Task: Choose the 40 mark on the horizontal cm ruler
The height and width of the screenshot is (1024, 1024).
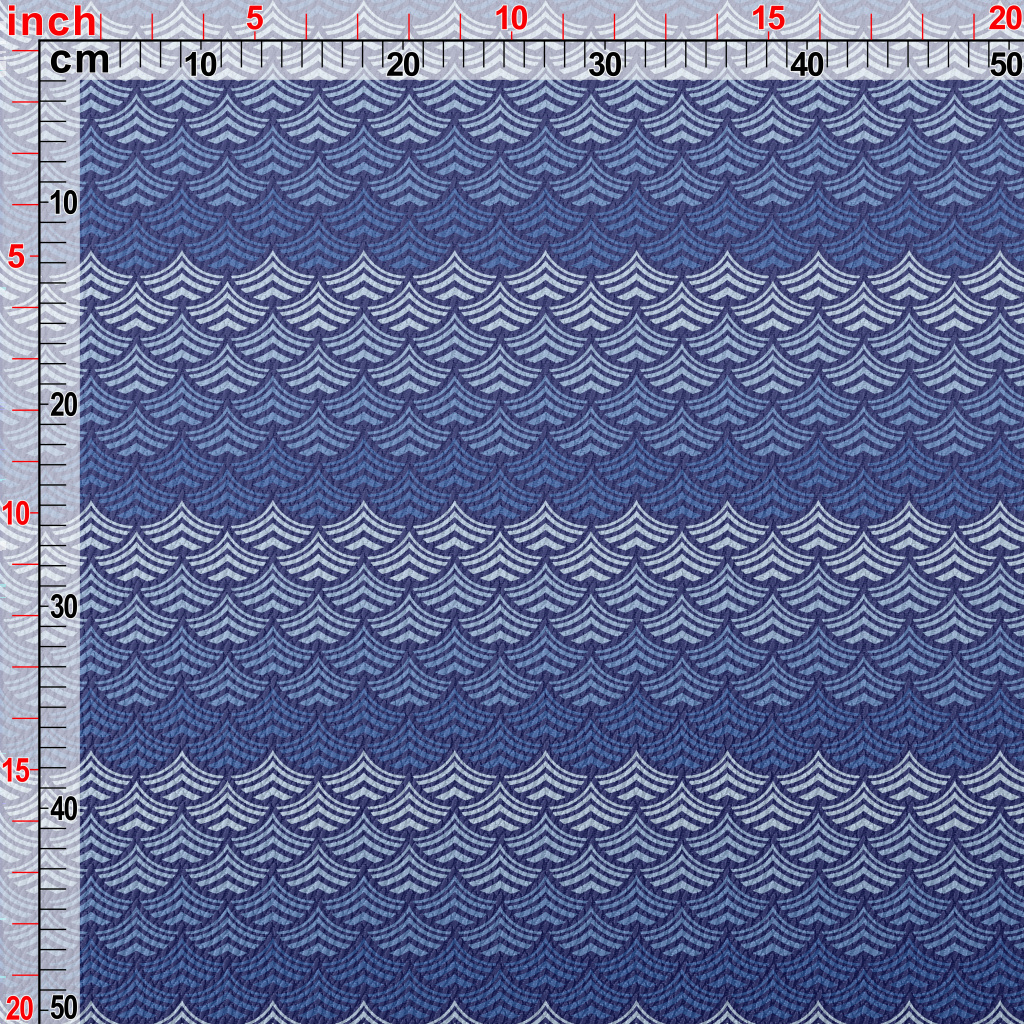Action: pos(807,65)
